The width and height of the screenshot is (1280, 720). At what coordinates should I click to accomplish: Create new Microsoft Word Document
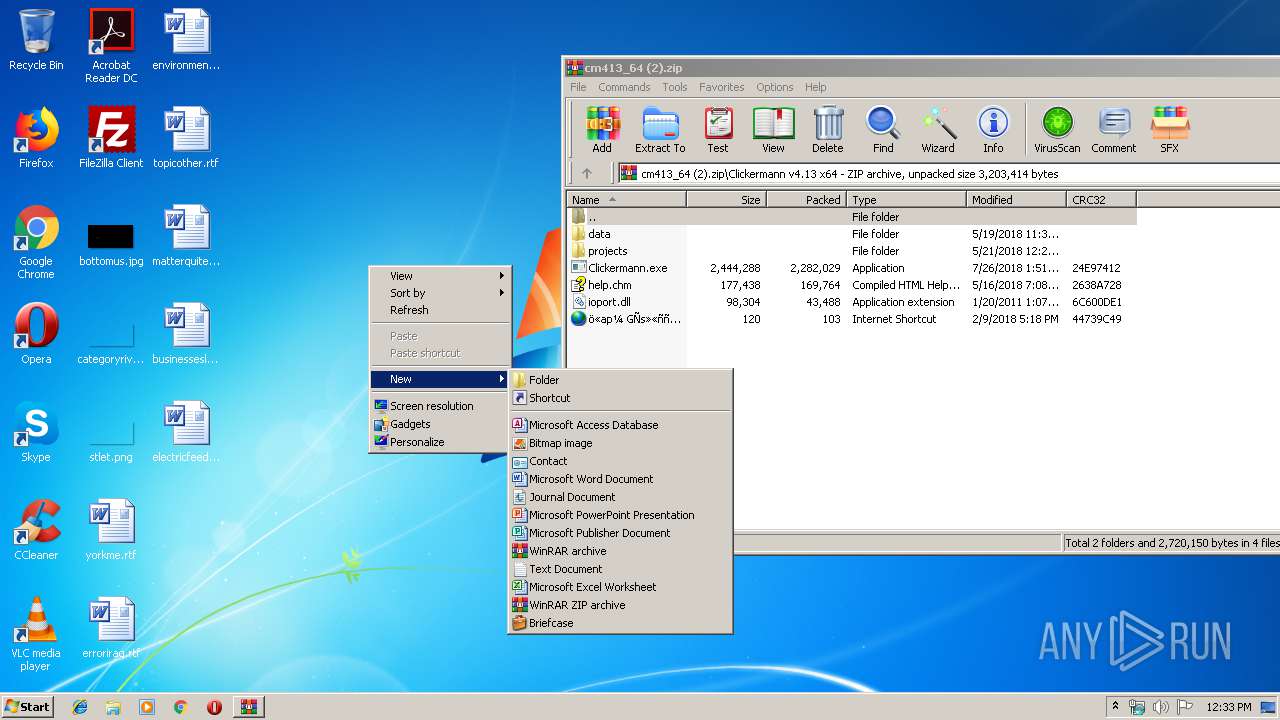(620, 479)
